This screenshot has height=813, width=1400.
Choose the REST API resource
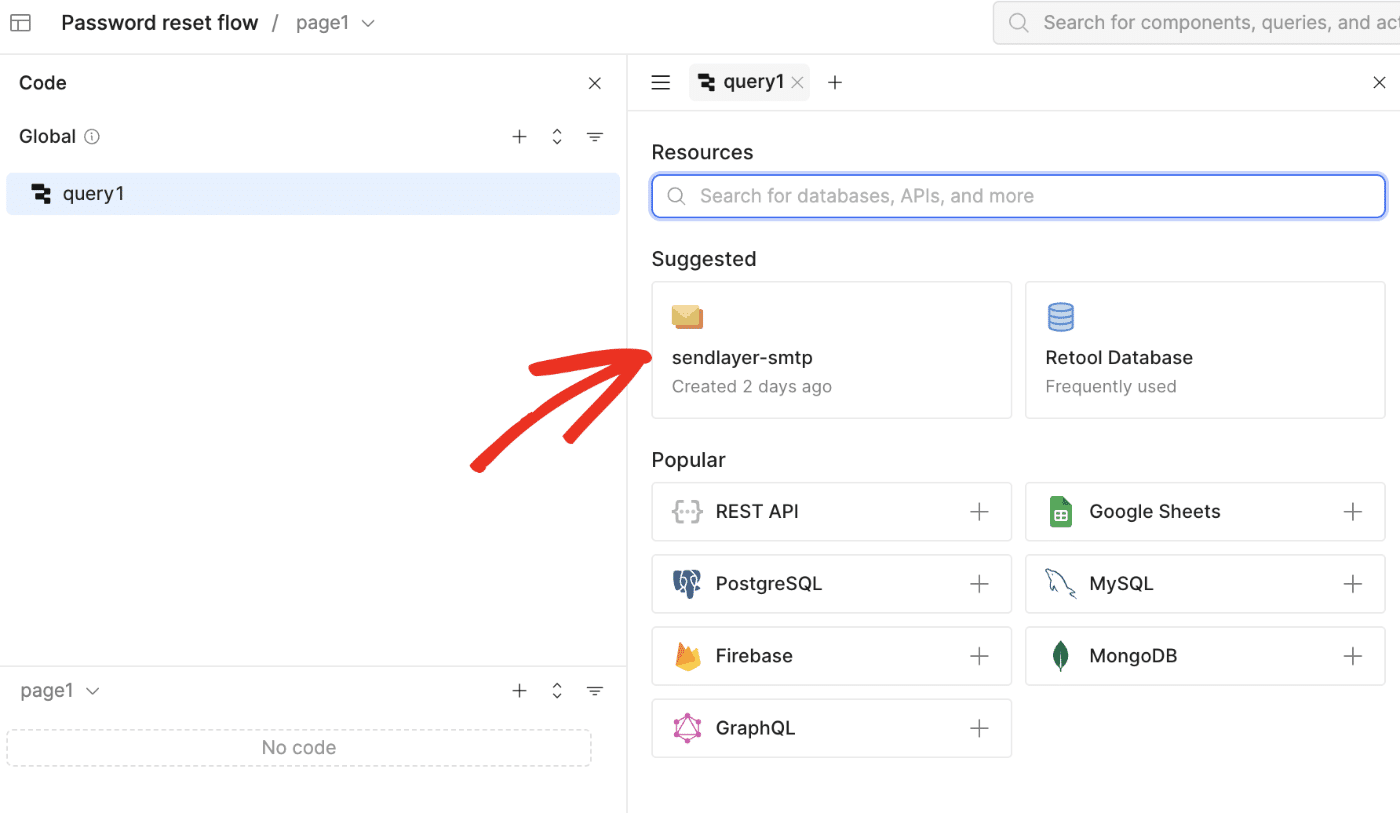click(x=832, y=512)
